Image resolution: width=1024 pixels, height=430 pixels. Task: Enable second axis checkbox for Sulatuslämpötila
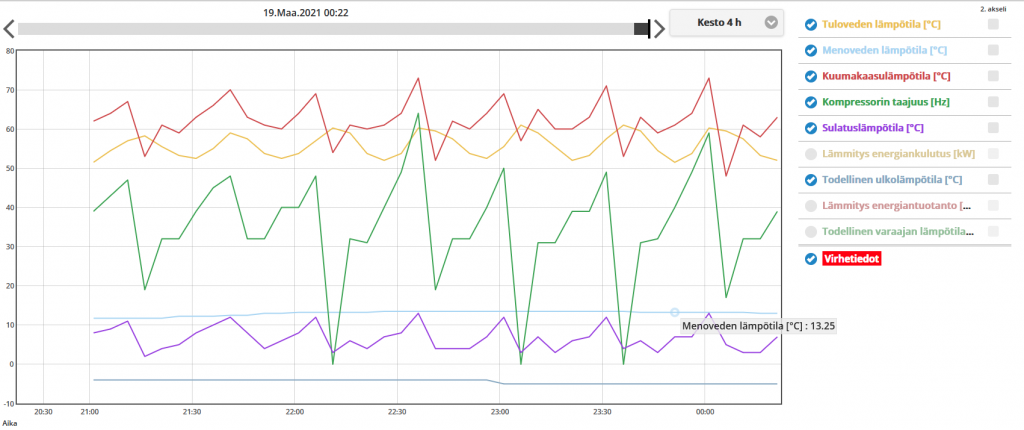tap(993, 128)
